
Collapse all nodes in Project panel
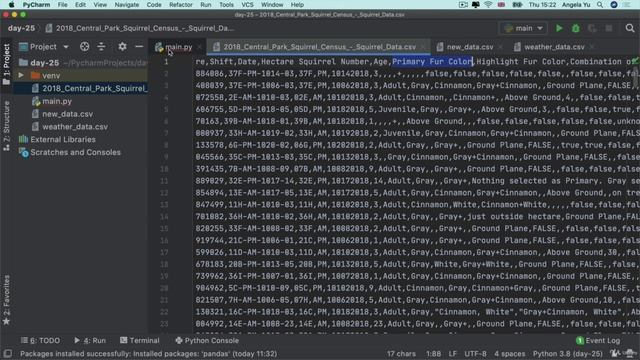[x=101, y=47]
